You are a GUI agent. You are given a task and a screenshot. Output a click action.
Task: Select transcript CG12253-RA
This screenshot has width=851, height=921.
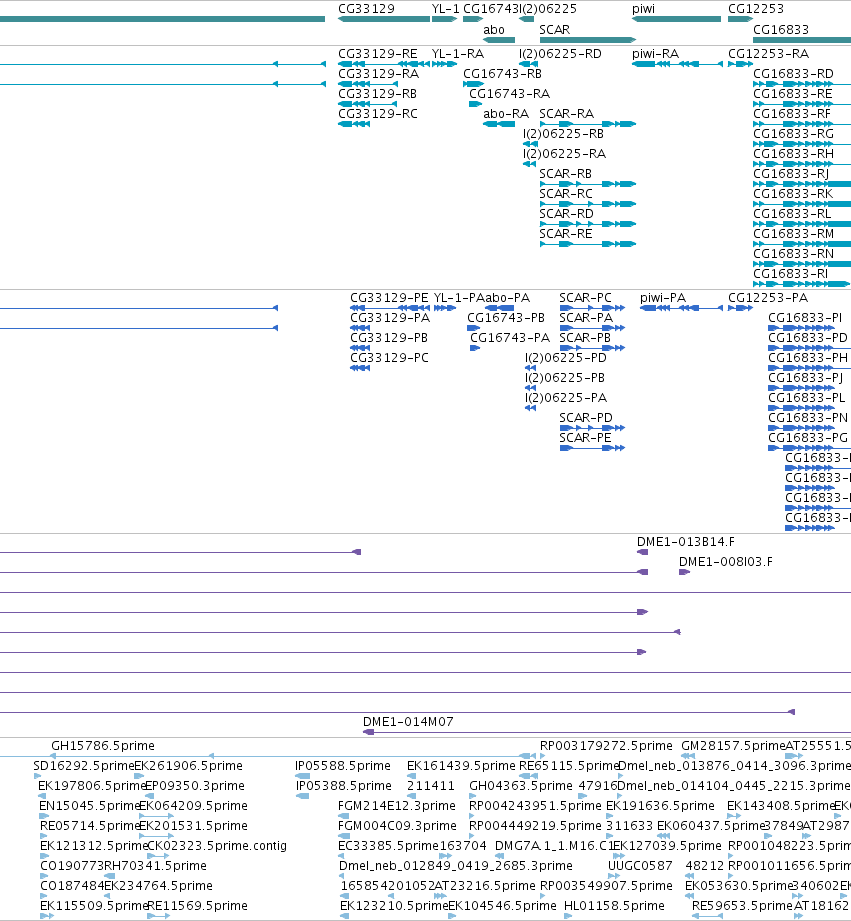pos(769,54)
